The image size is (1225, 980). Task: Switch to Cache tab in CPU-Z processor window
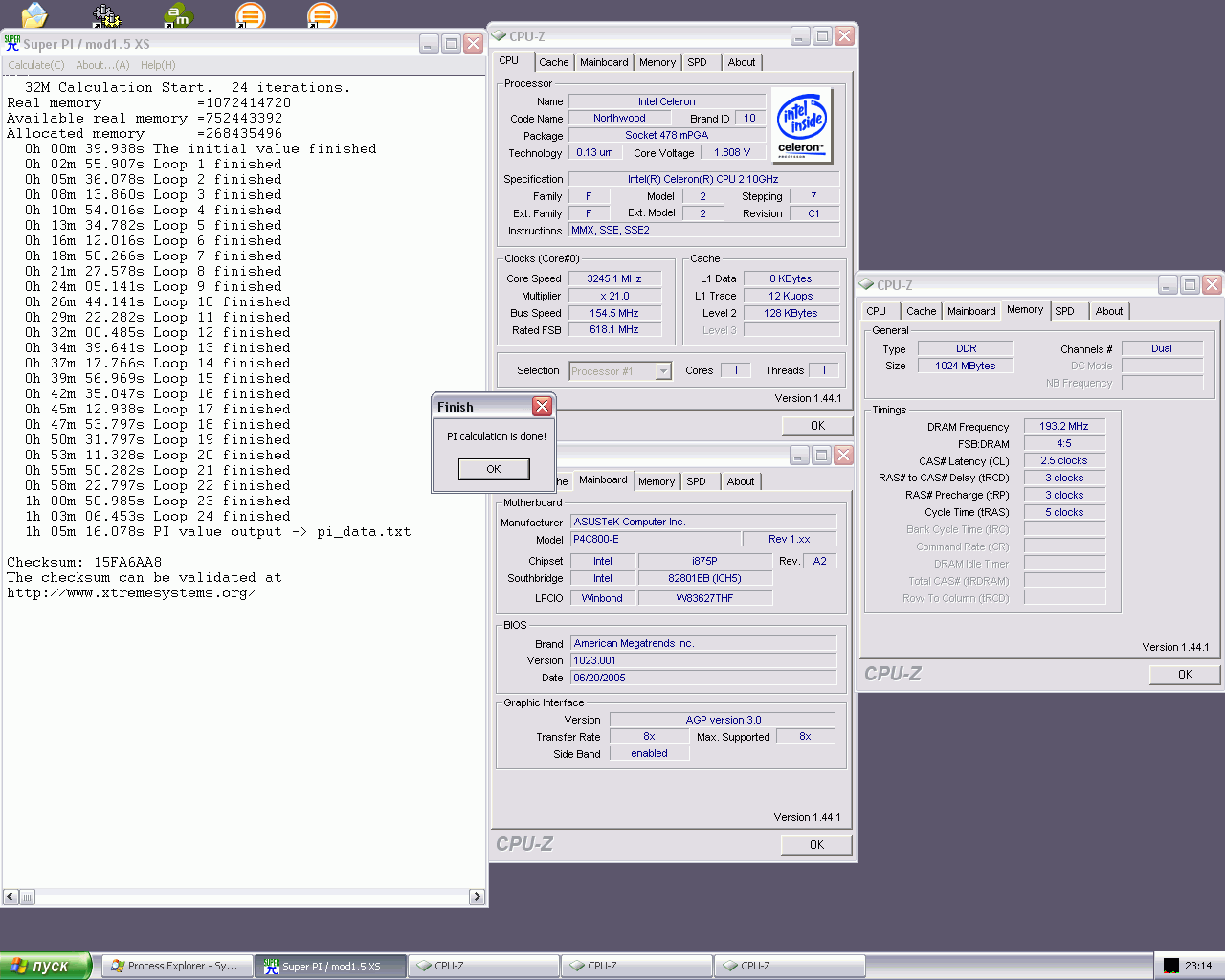coord(553,62)
